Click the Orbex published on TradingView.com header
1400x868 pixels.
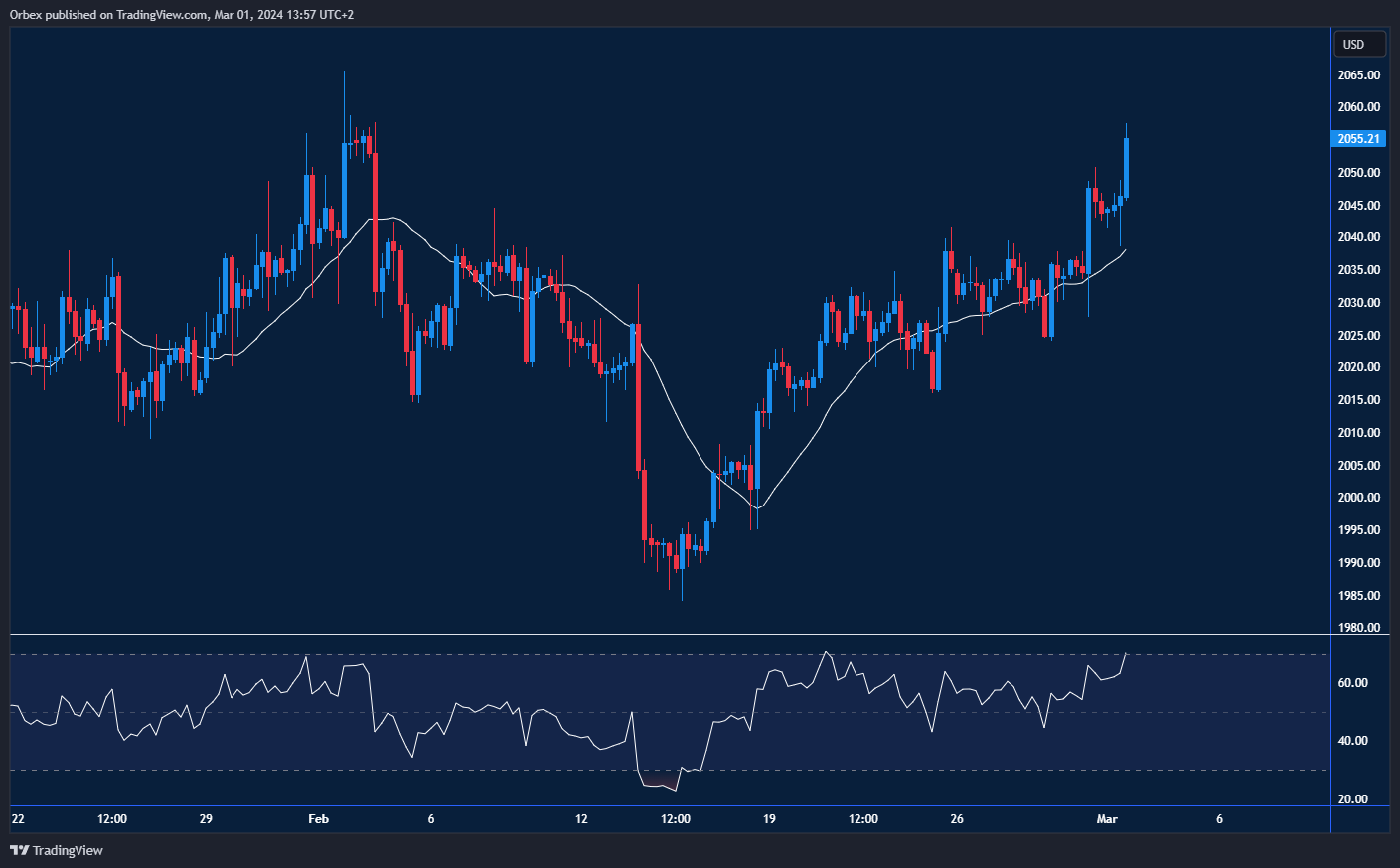point(182,14)
